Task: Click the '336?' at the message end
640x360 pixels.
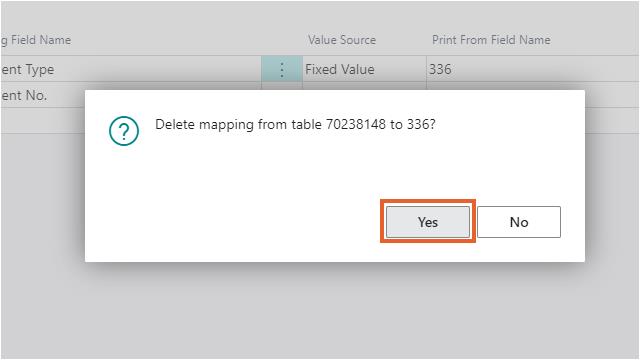Action: point(421,124)
